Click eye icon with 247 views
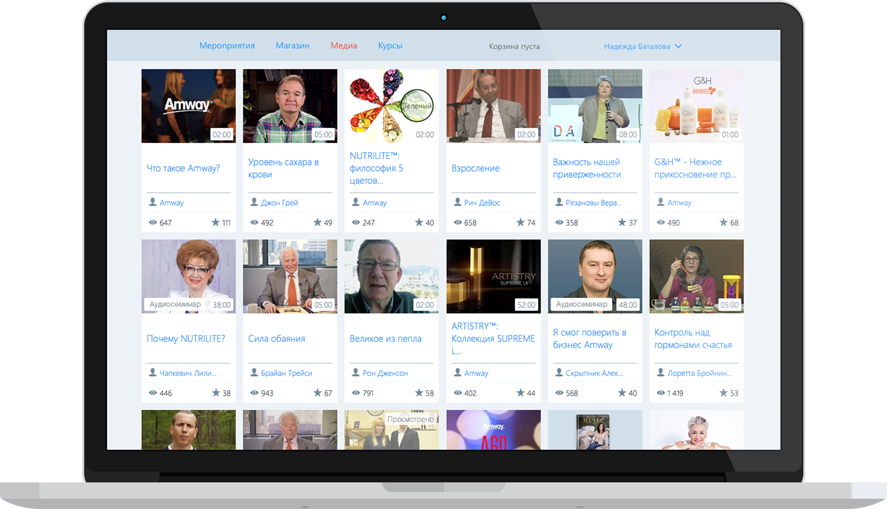Screen dimensions: 887x509 click(x=356, y=222)
